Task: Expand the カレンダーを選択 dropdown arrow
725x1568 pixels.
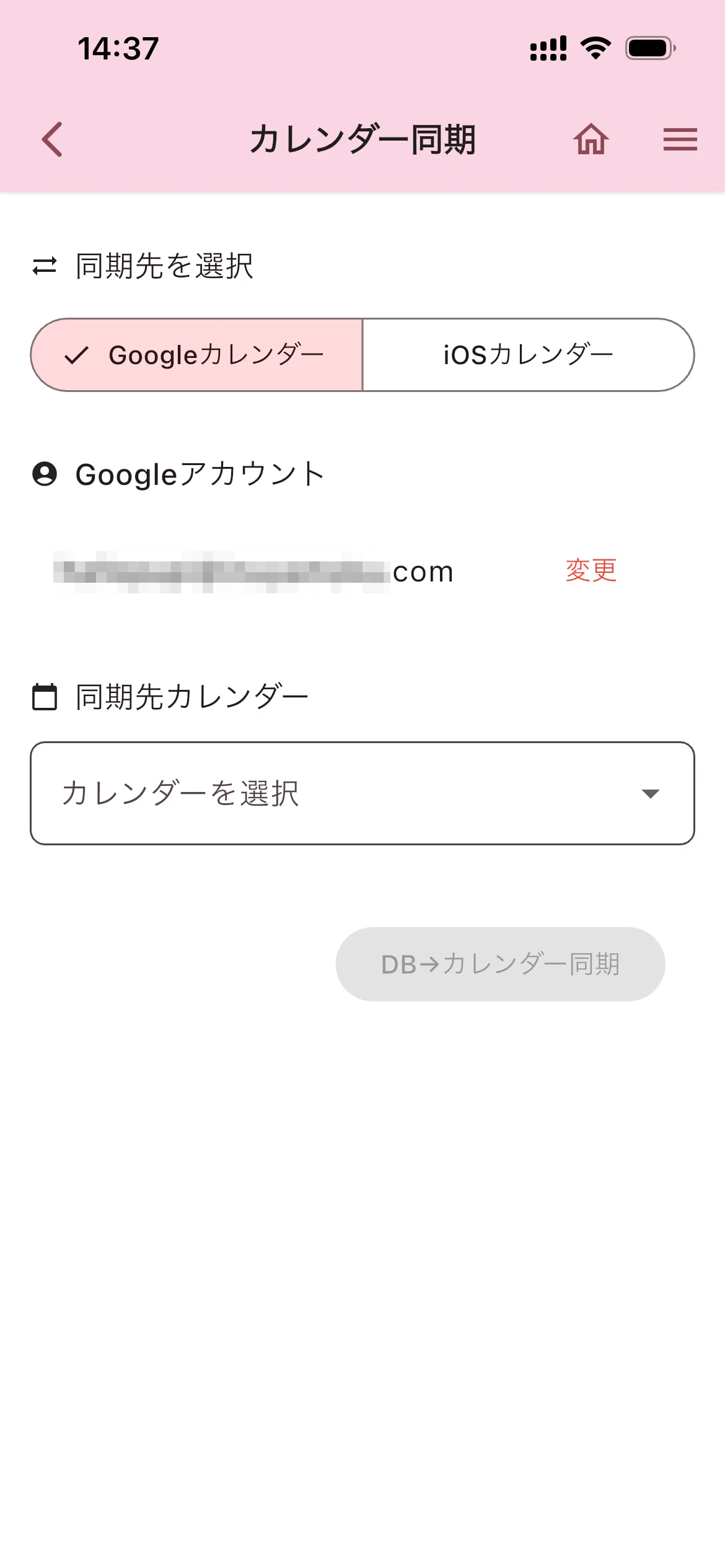Action: pyautogui.click(x=650, y=793)
